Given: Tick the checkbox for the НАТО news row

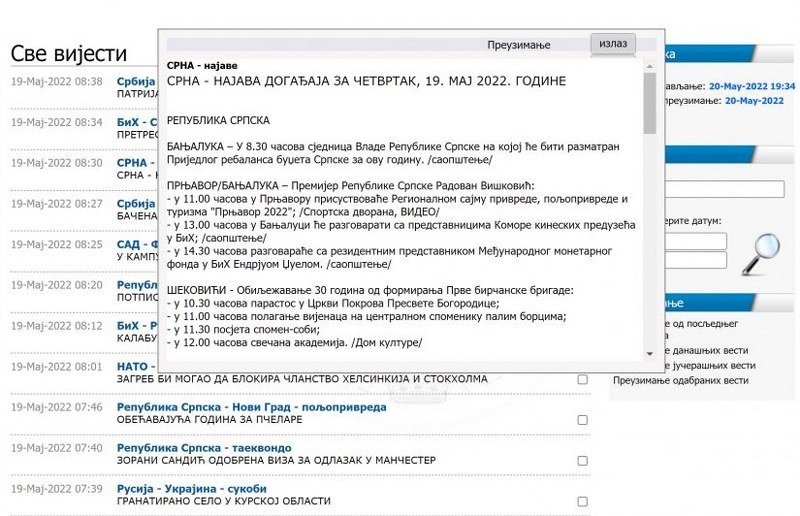Looking at the screenshot, I should pyautogui.click(x=582, y=380).
